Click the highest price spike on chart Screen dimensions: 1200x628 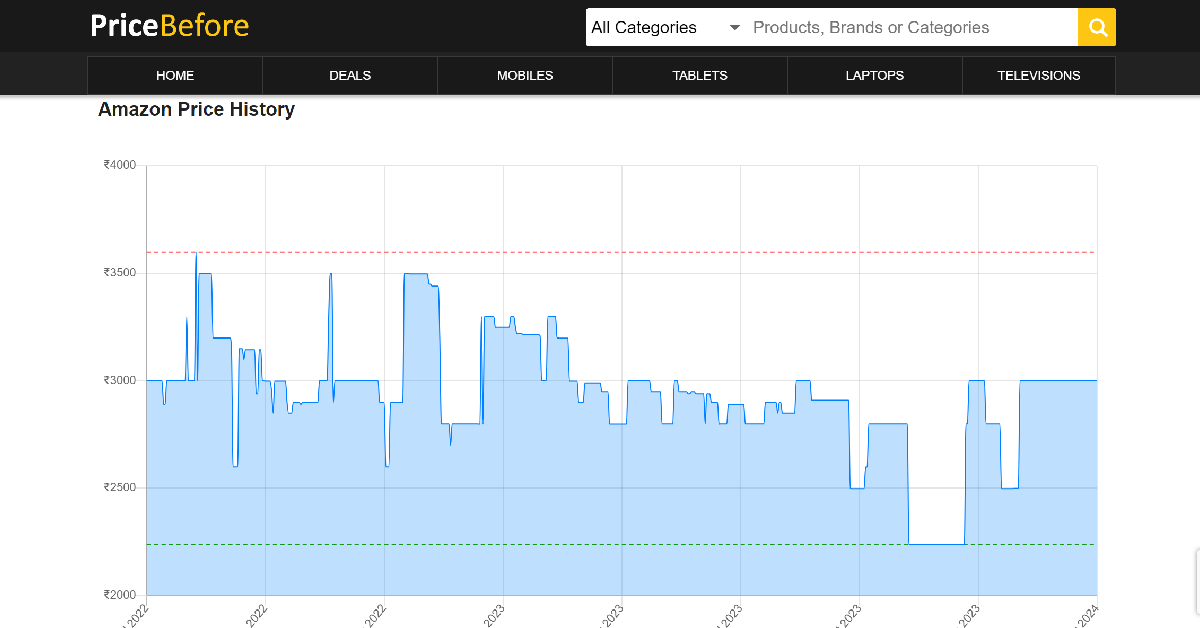[195, 254]
